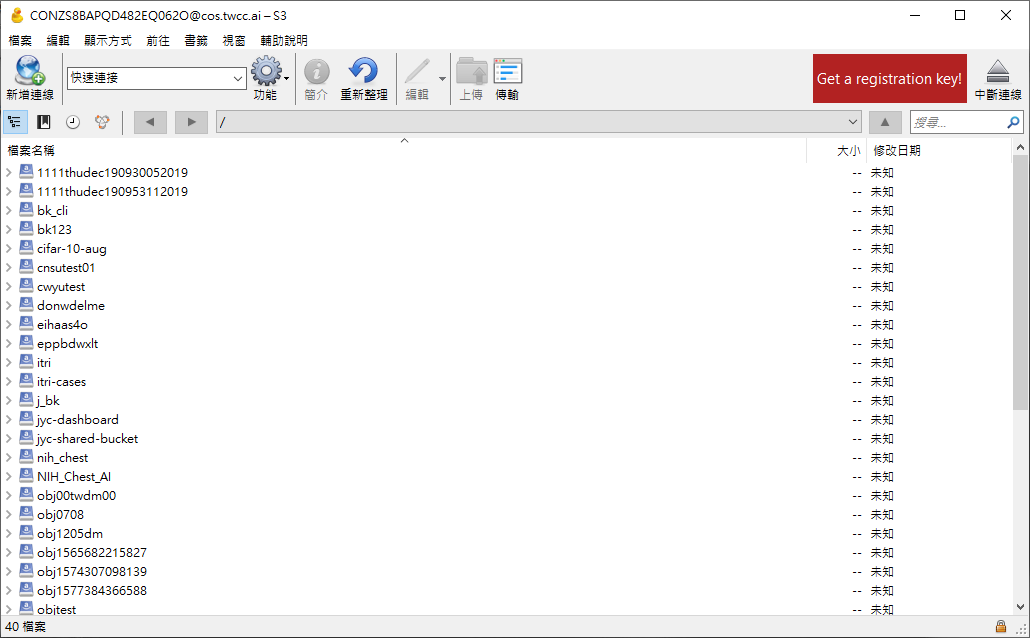This screenshot has width=1030, height=638.
Task: Click the 40 檔案 status bar text
Action: [x=26, y=627]
